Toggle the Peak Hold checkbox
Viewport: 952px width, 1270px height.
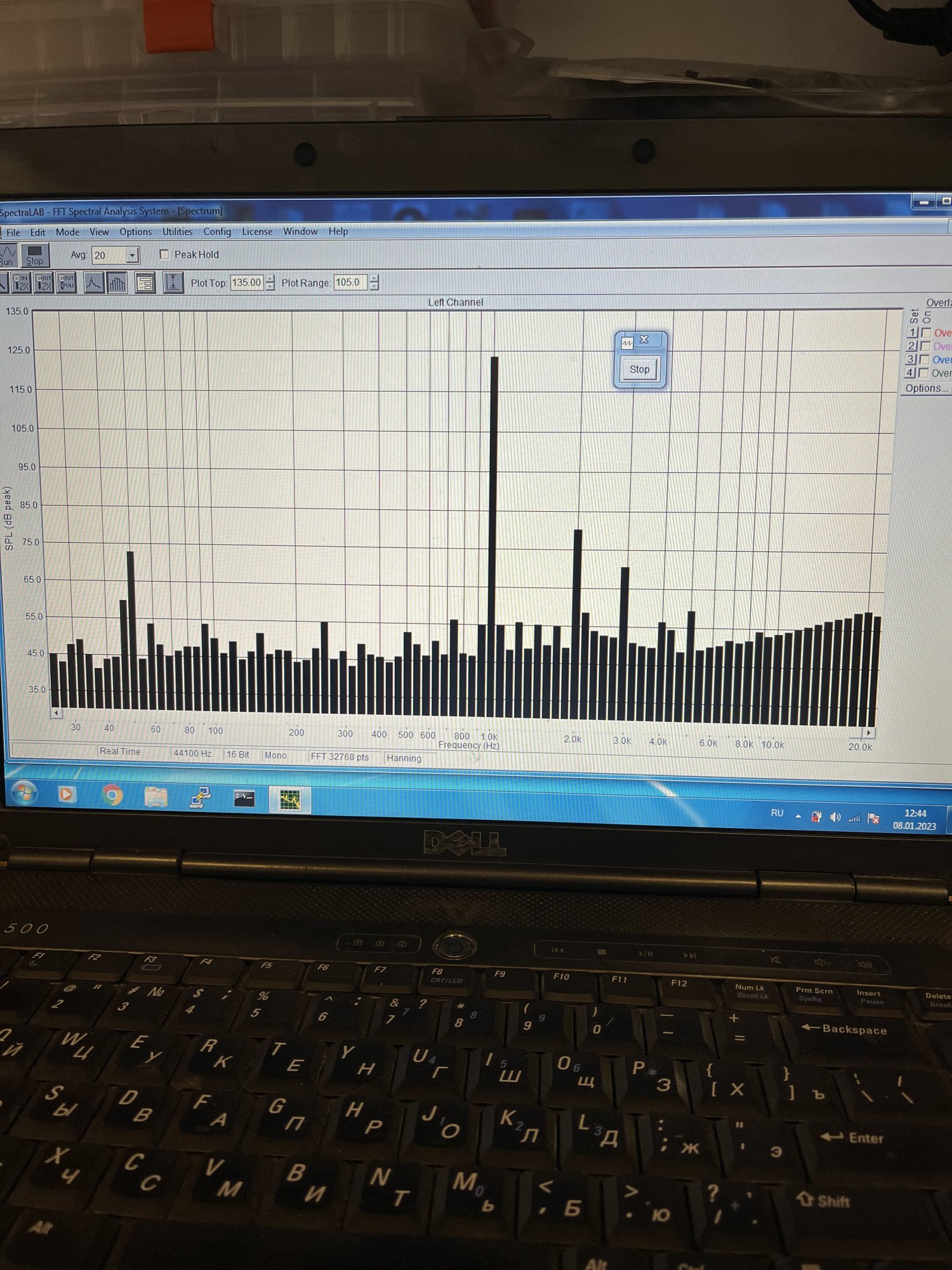pyautogui.click(x=164, y=255)
